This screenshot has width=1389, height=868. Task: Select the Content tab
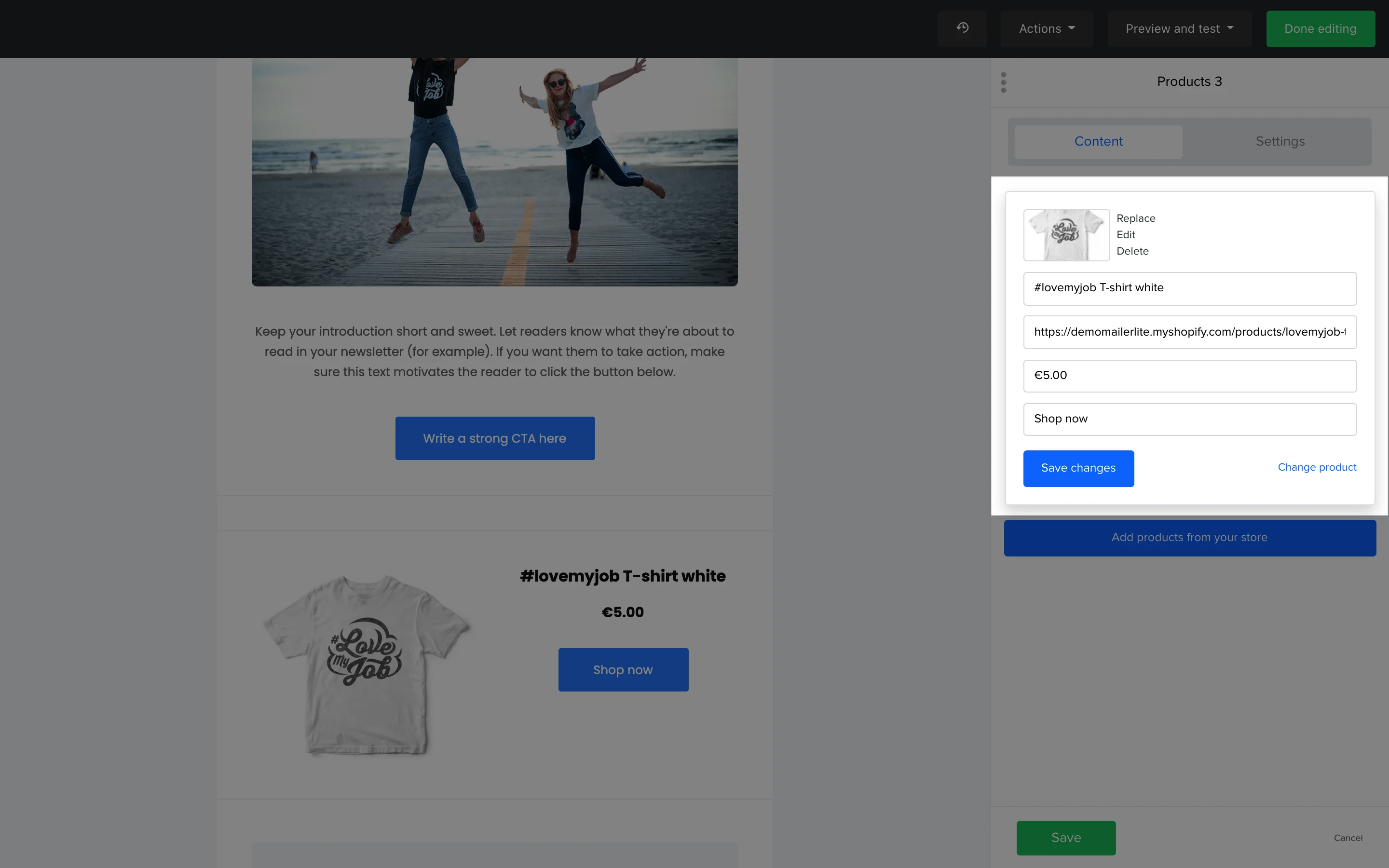pyautogui.click(x=1098, y=141)
